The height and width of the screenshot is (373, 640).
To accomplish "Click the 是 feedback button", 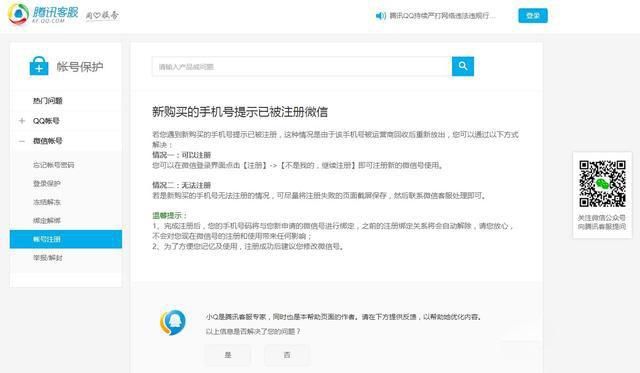I will point(228,355).
